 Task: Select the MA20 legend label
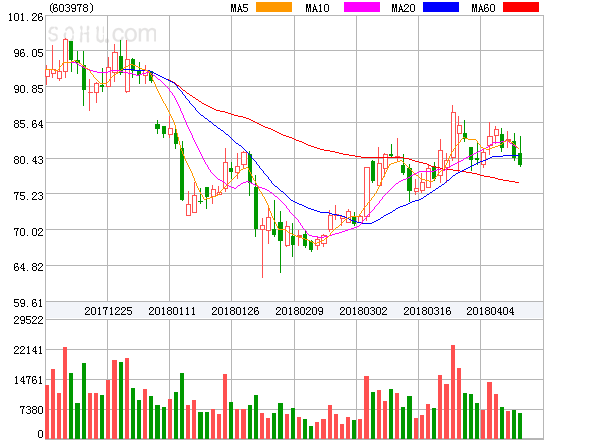point(403,8)
